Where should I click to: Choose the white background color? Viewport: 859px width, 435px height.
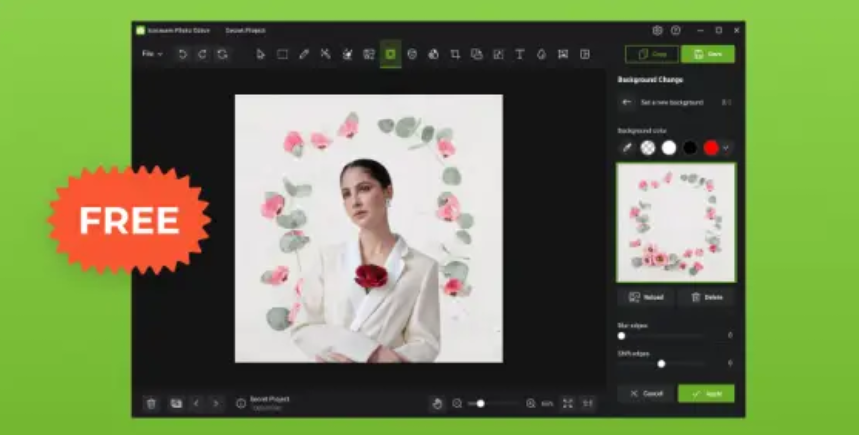click(x=669, y=148)
